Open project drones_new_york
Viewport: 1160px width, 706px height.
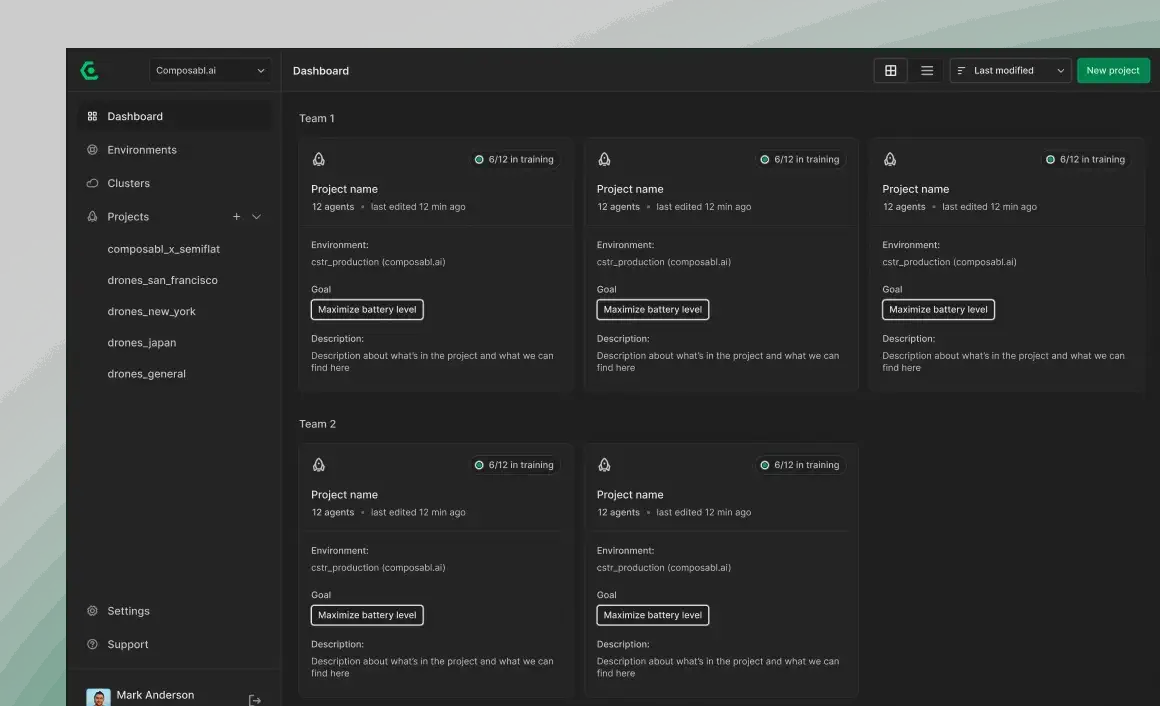tap(152, 312)
